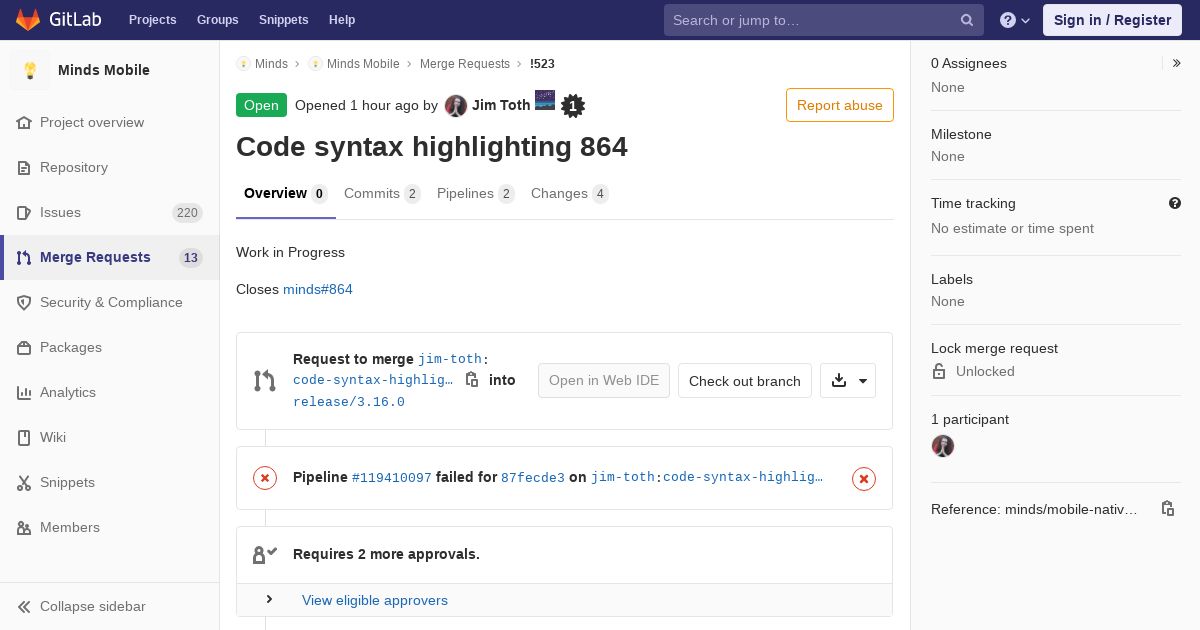The width and height of the screenshot is (1200, 630).
Task: Click Jim Toth's avatar in header
Action: pyautogui.click(x=456, y=105)
